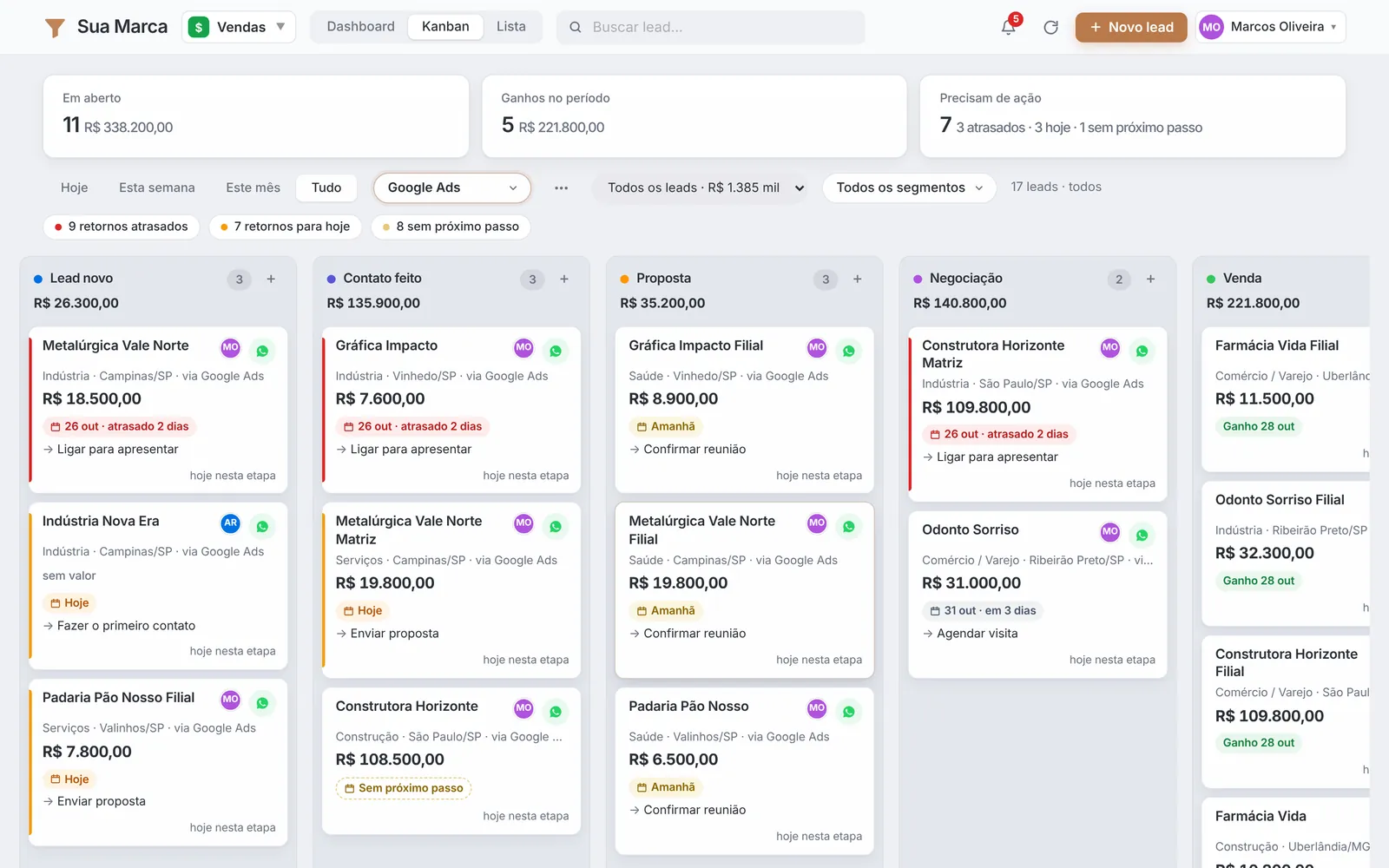Click the Novo lead button
Image resolution: width=1389 pixels, height=868 pixels.
click(x=1131, y=27)
